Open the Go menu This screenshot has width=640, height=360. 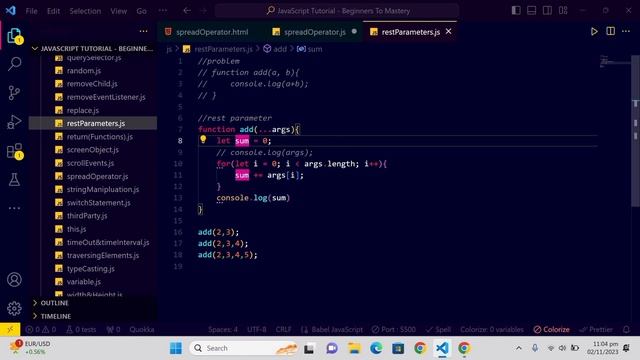[141, 11]
